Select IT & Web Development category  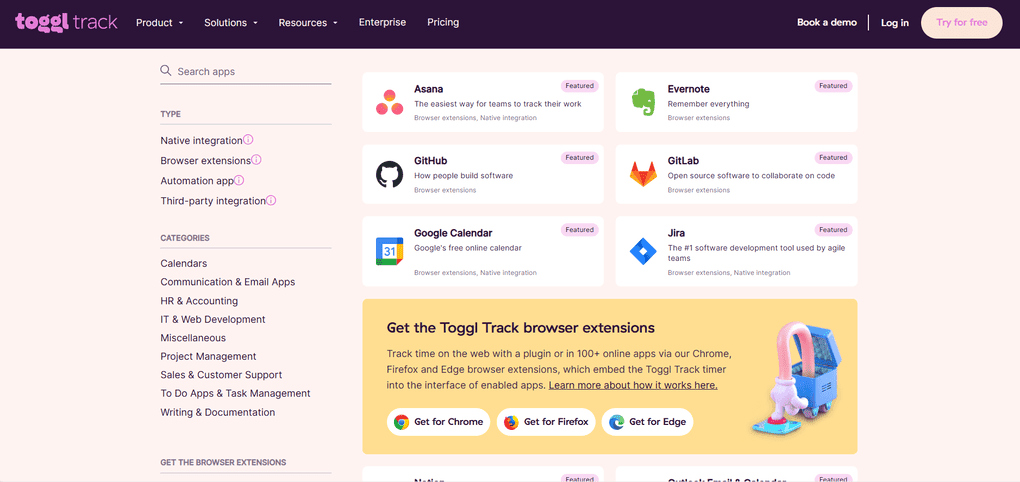click(x=213, y=319)
